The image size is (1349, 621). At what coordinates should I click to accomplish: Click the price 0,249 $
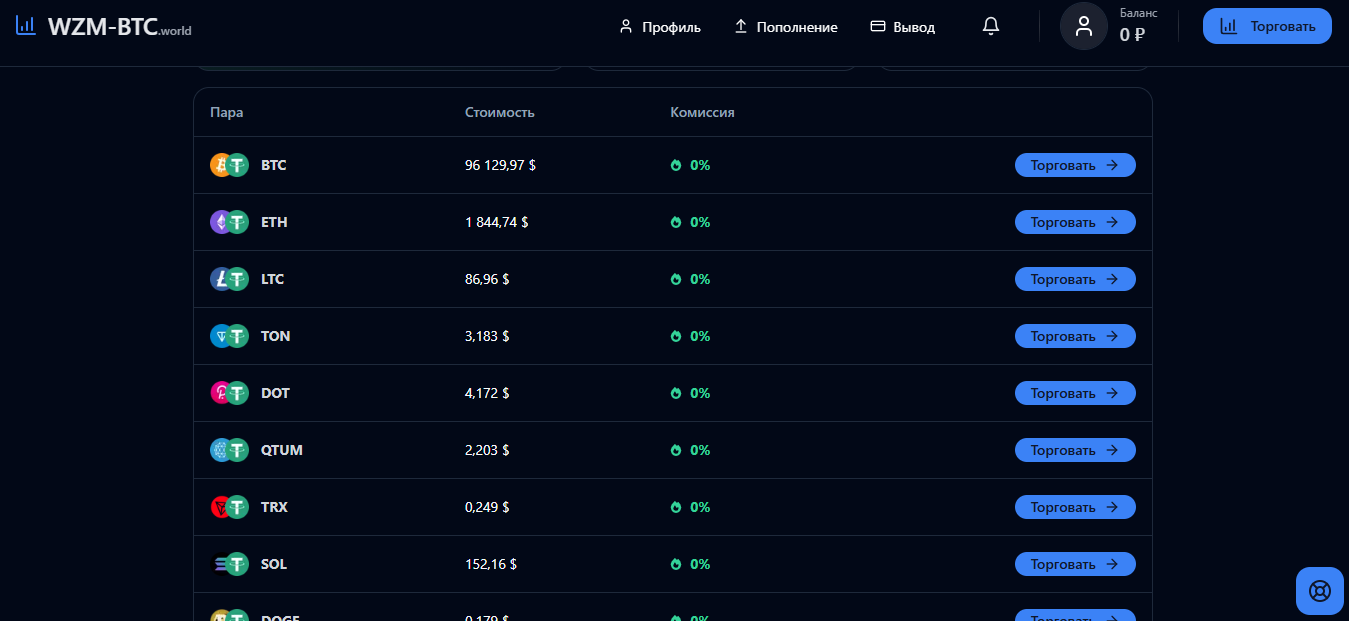coord(487,507)
